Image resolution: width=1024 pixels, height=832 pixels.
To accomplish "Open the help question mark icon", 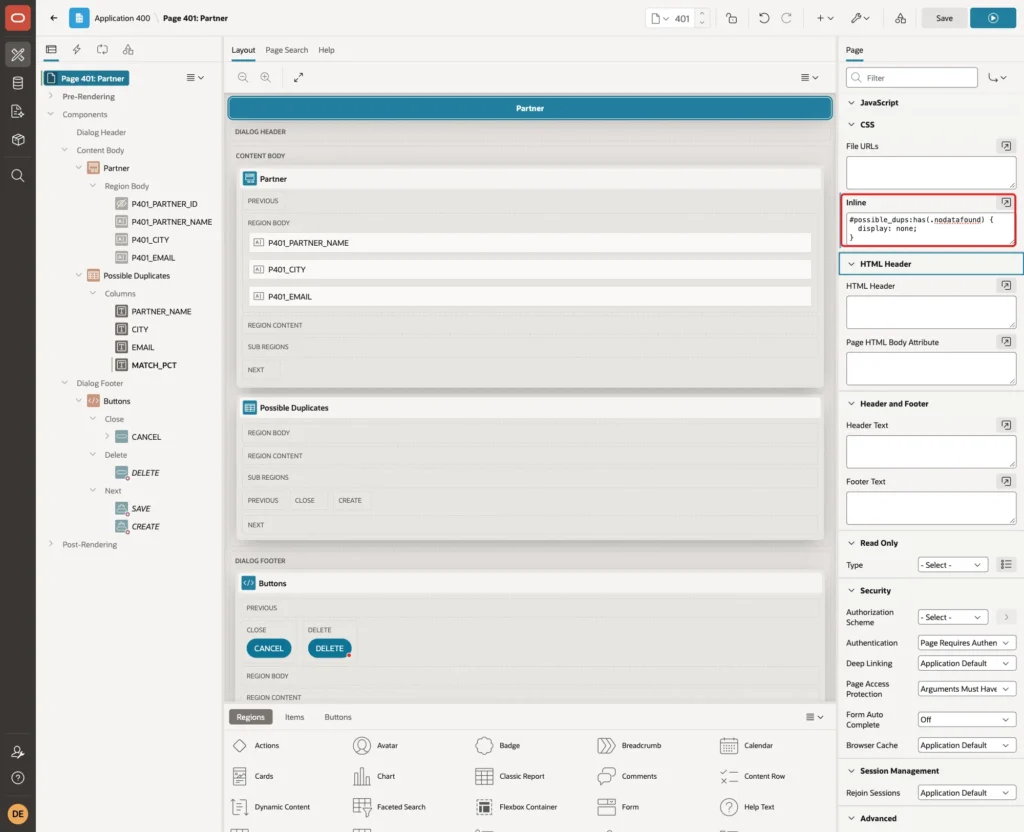I will tap(18, 778).
